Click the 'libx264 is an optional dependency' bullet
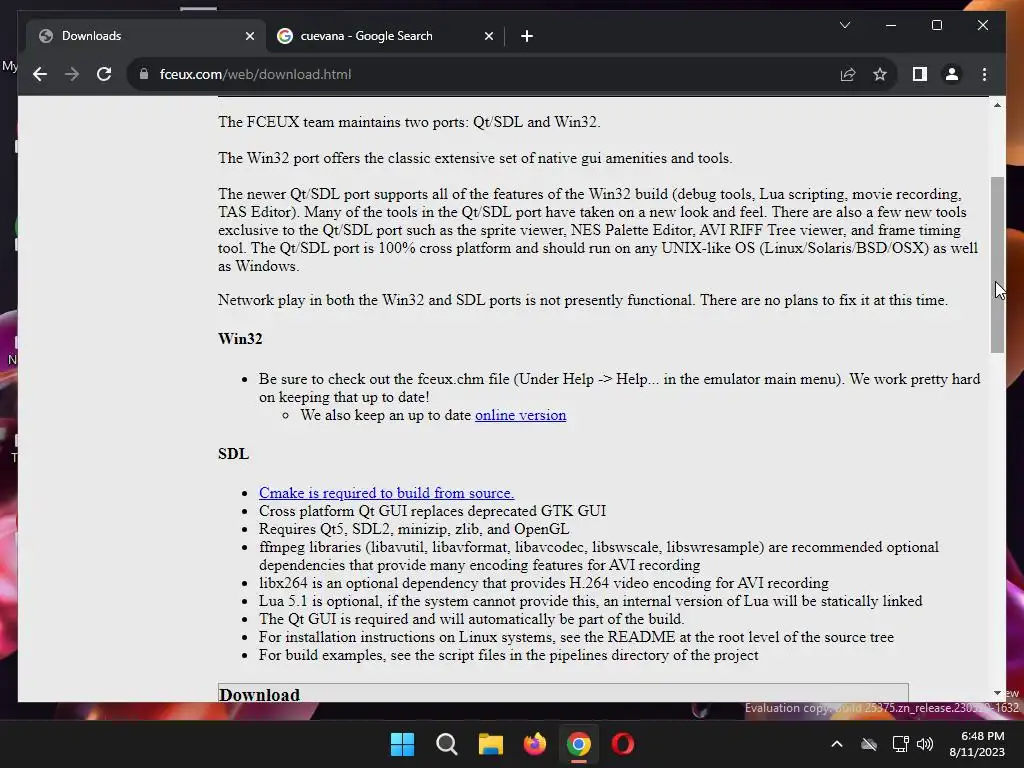This screenshot has width=1024, height=768. (543, 583)
